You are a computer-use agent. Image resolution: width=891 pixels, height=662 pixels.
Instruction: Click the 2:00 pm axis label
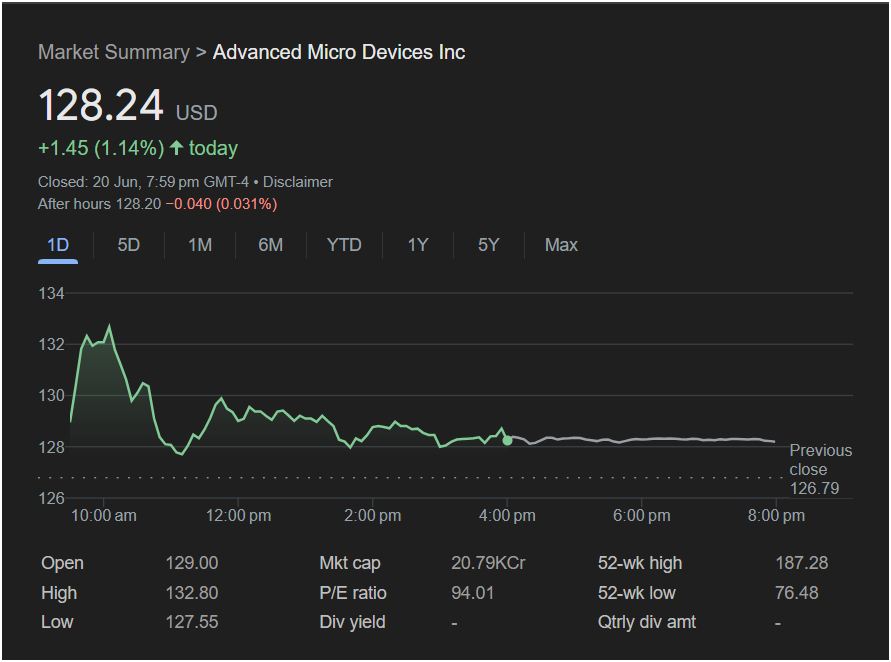(x=372, y=516)
